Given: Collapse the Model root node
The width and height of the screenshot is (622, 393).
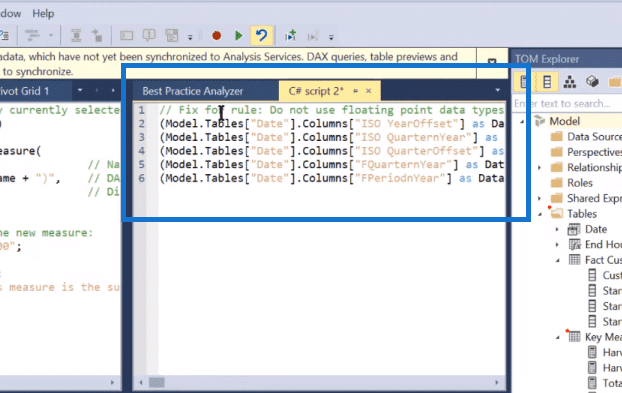Looking at the screenshot, I should pyautogui.click(x=522, y=121).
